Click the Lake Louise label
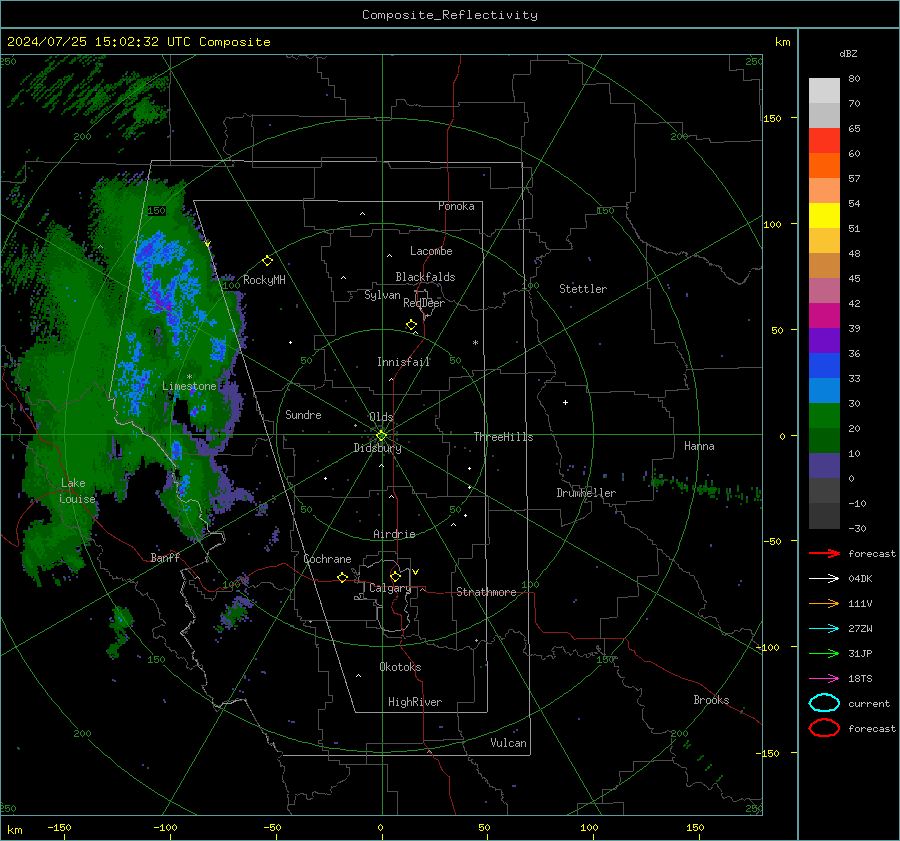900x841 pixels. click(x=77, y=491)
